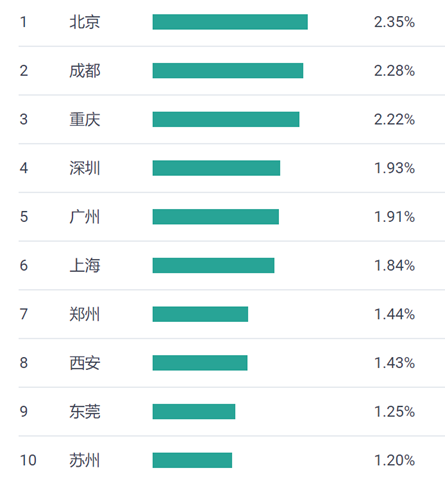Click the 北京 city label
This screenshot has height=484, width=445.
[x=85, y=22]
